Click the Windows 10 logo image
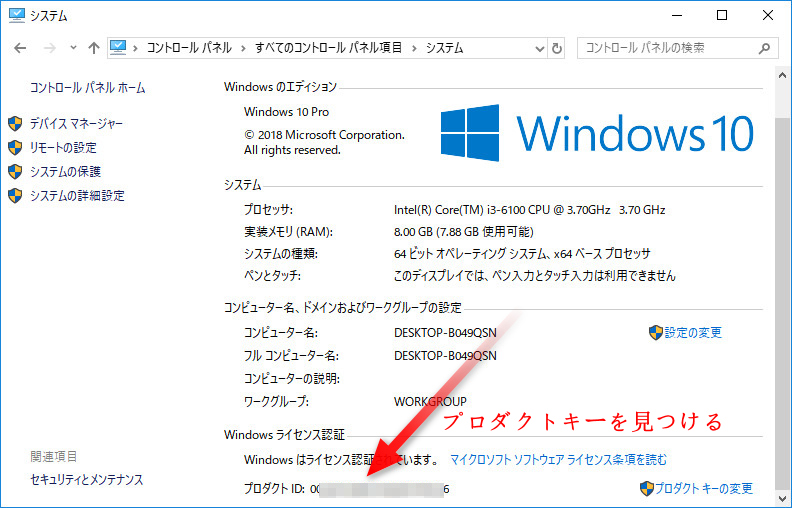Image resolution: width=792 pixels, height=508 pixels. (597, 133)
